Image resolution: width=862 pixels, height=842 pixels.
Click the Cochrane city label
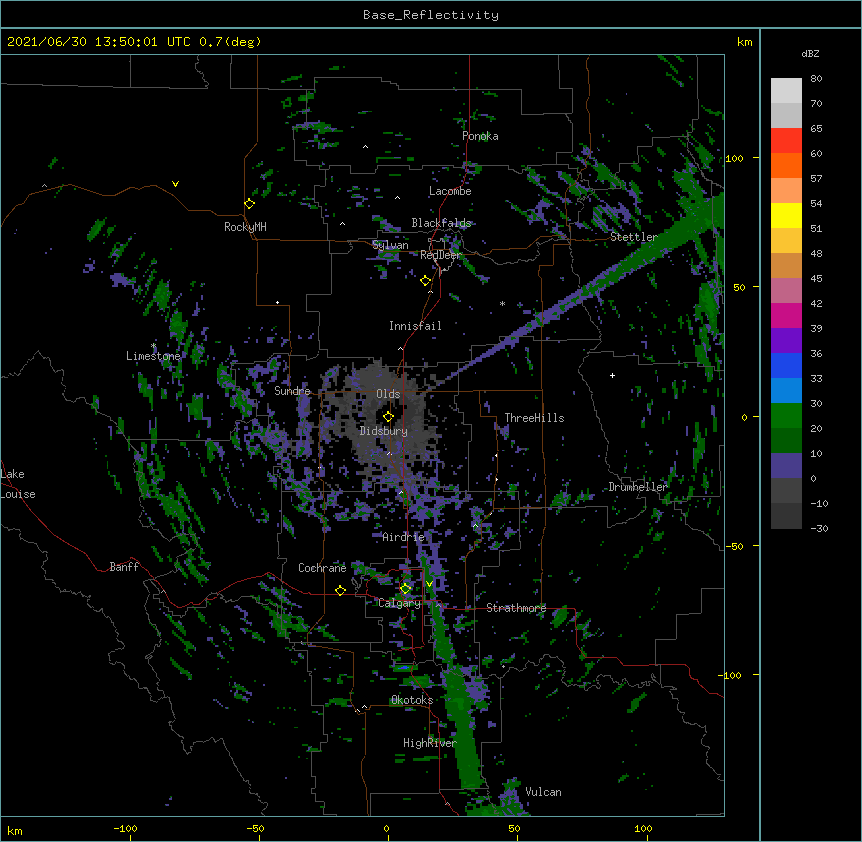click(322, 568)
